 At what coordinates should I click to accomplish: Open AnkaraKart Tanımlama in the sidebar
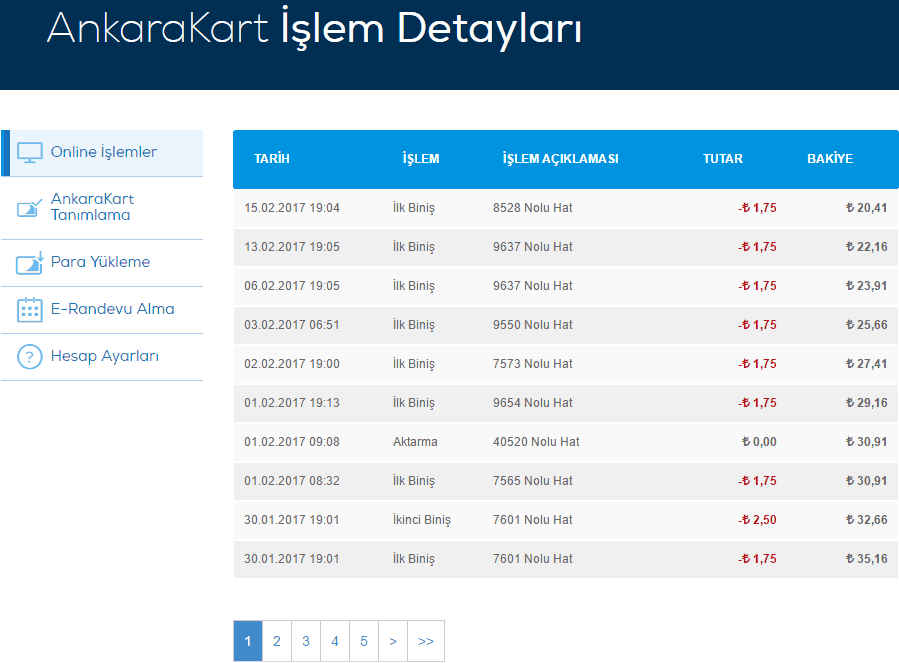[103, 208]
